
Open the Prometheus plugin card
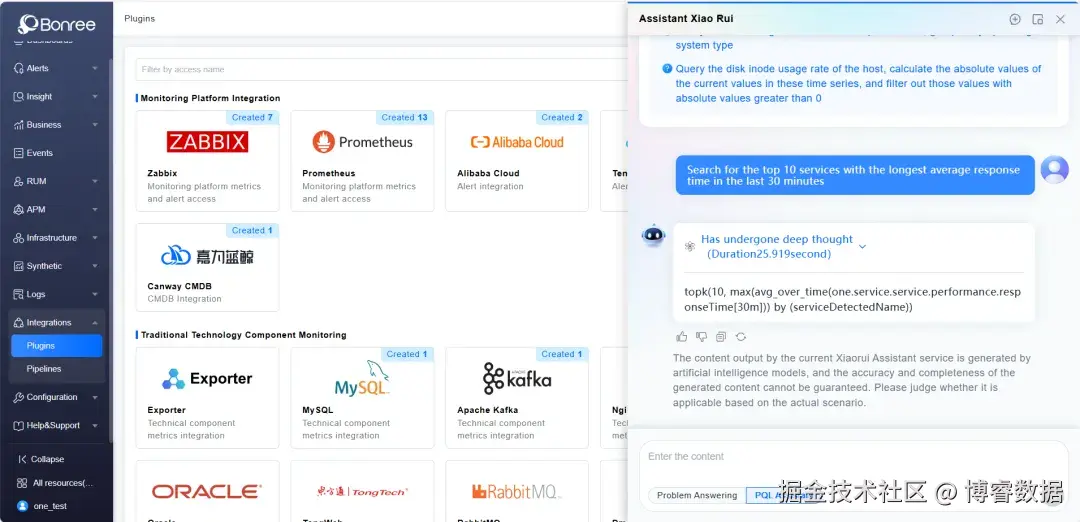(362, 160)
